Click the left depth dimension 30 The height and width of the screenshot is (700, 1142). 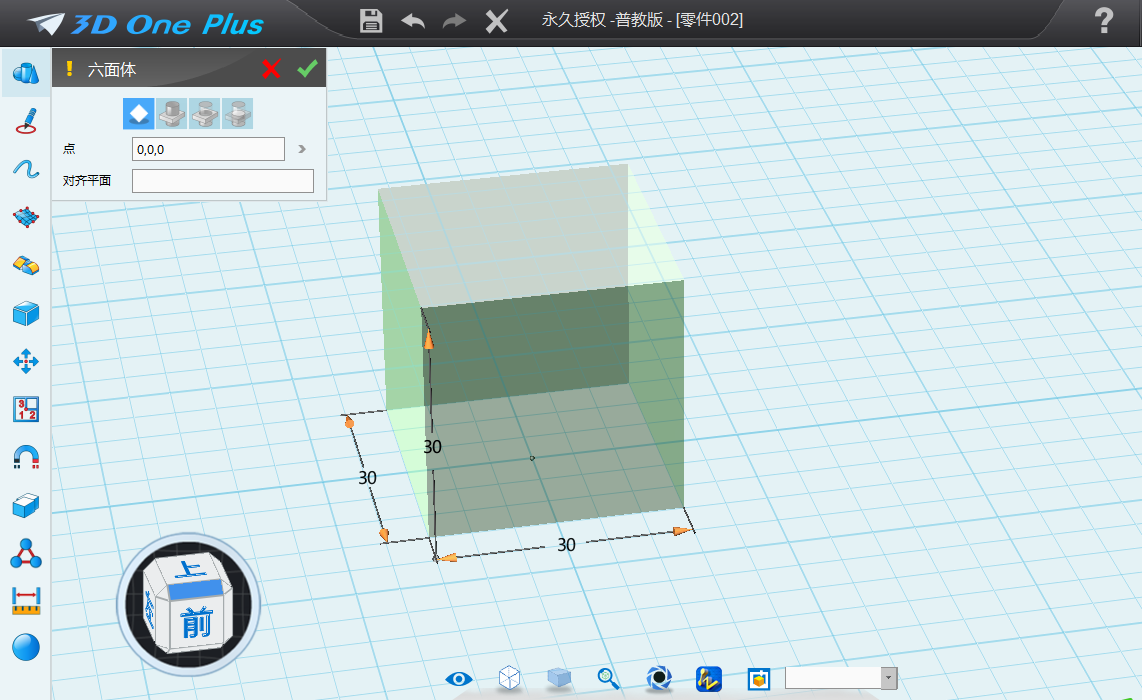[x=367, y=477]
